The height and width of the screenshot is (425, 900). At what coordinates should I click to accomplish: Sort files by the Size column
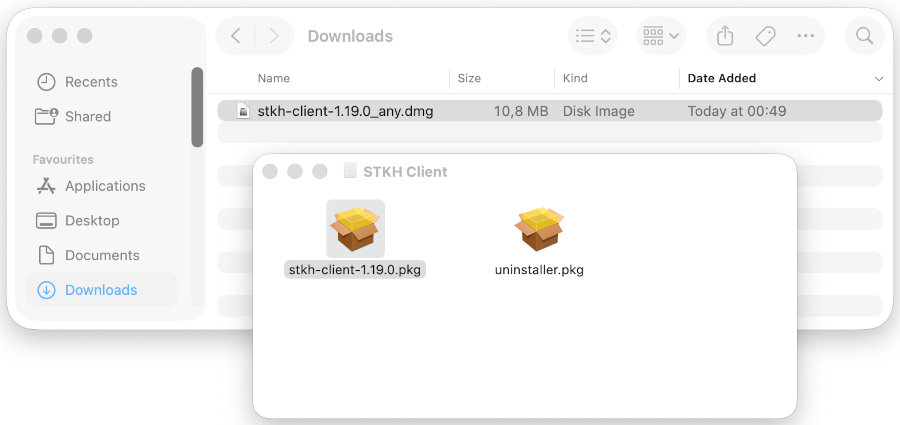coord(469,78)
